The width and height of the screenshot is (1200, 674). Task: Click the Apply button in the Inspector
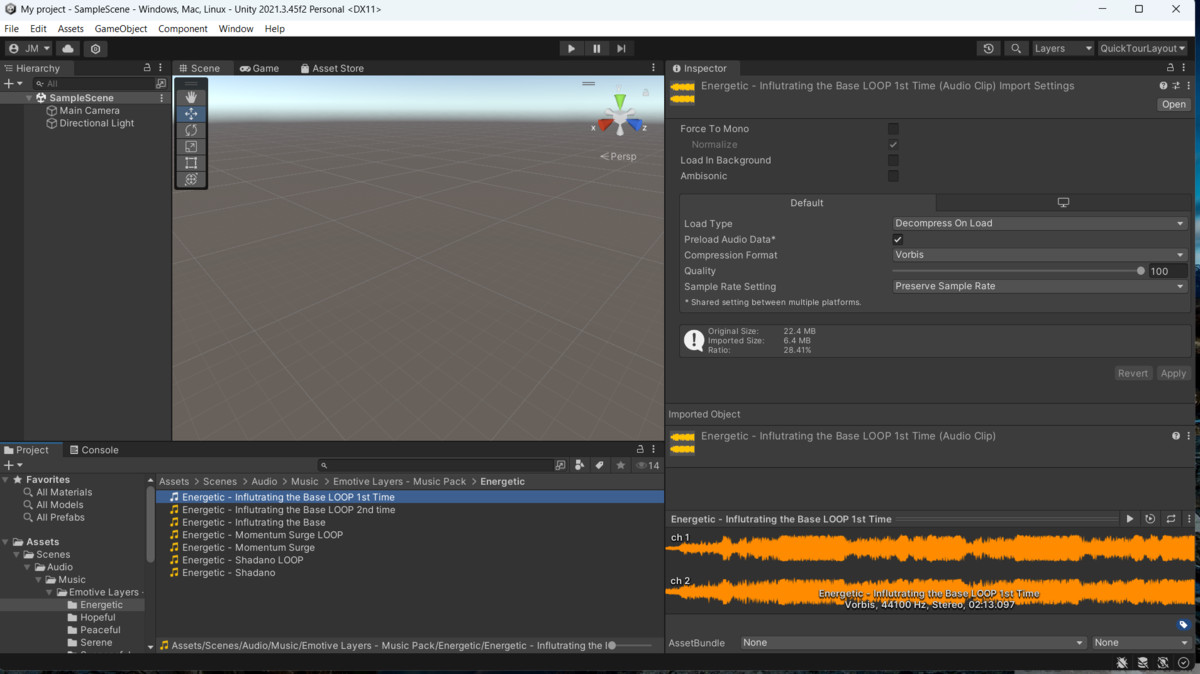(x=1172, y=373)
